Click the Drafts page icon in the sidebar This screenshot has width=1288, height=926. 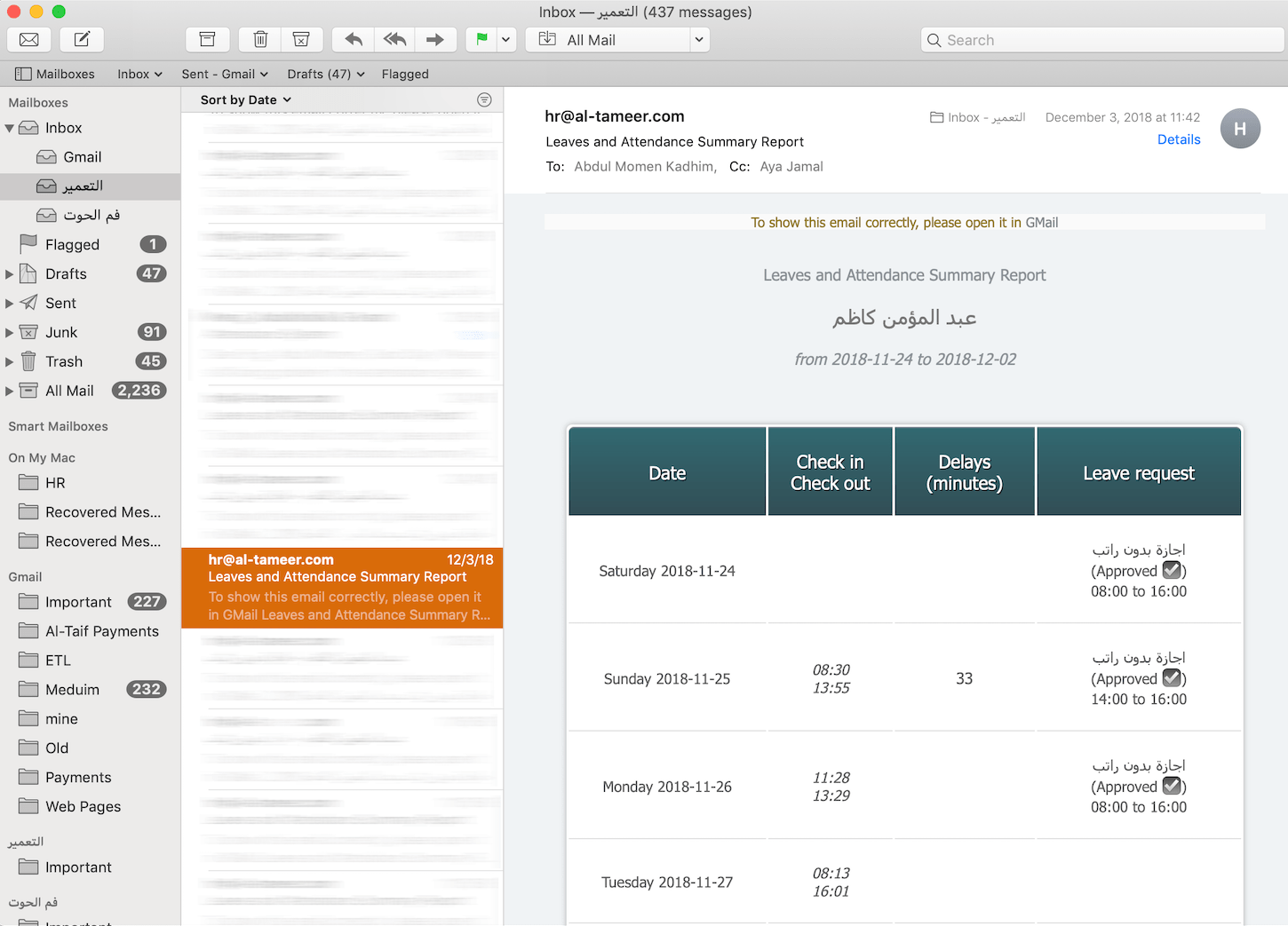(x=28, y=273)
